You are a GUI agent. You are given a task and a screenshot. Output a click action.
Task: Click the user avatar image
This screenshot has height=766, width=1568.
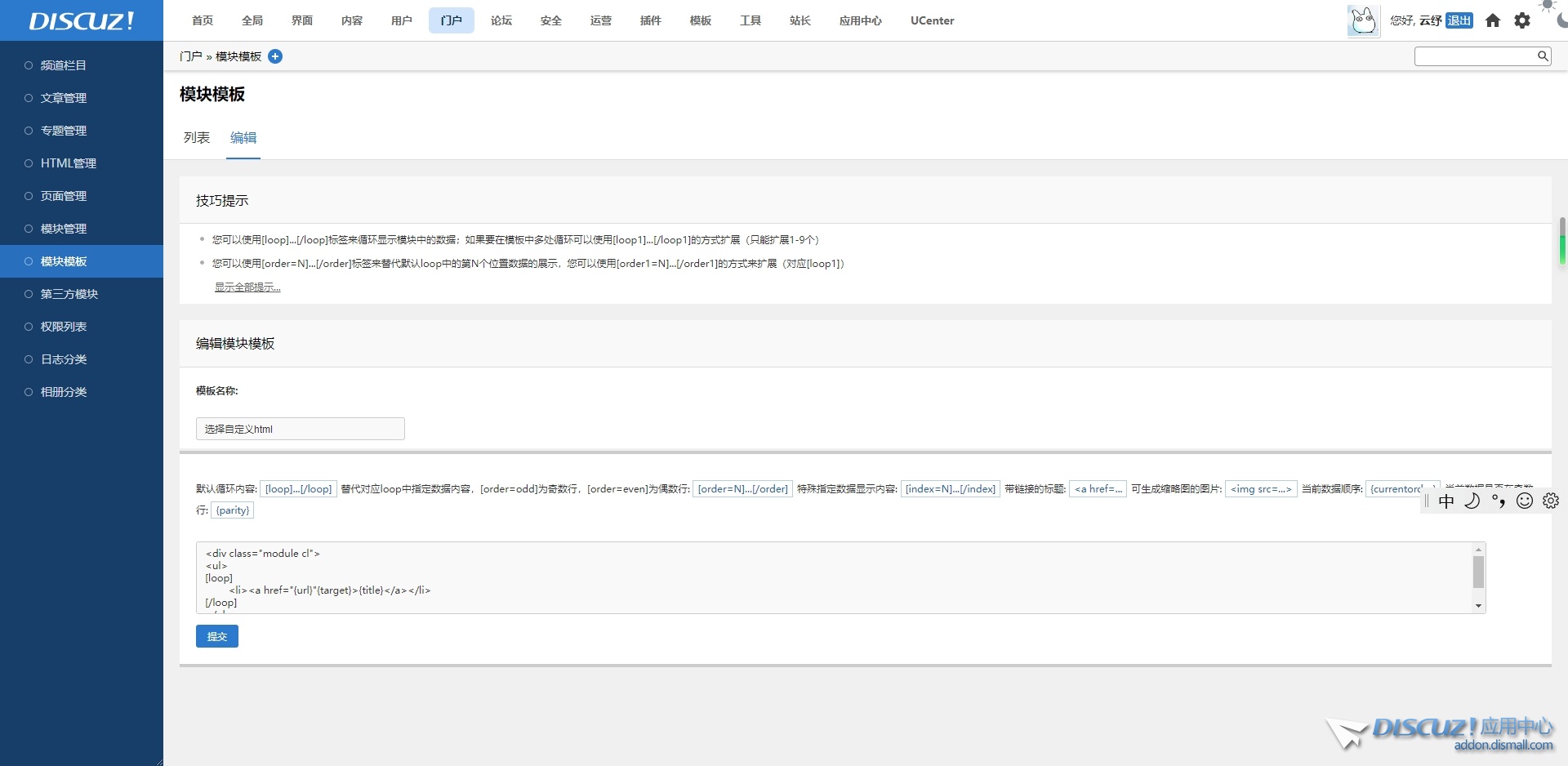coord(1363,20)
